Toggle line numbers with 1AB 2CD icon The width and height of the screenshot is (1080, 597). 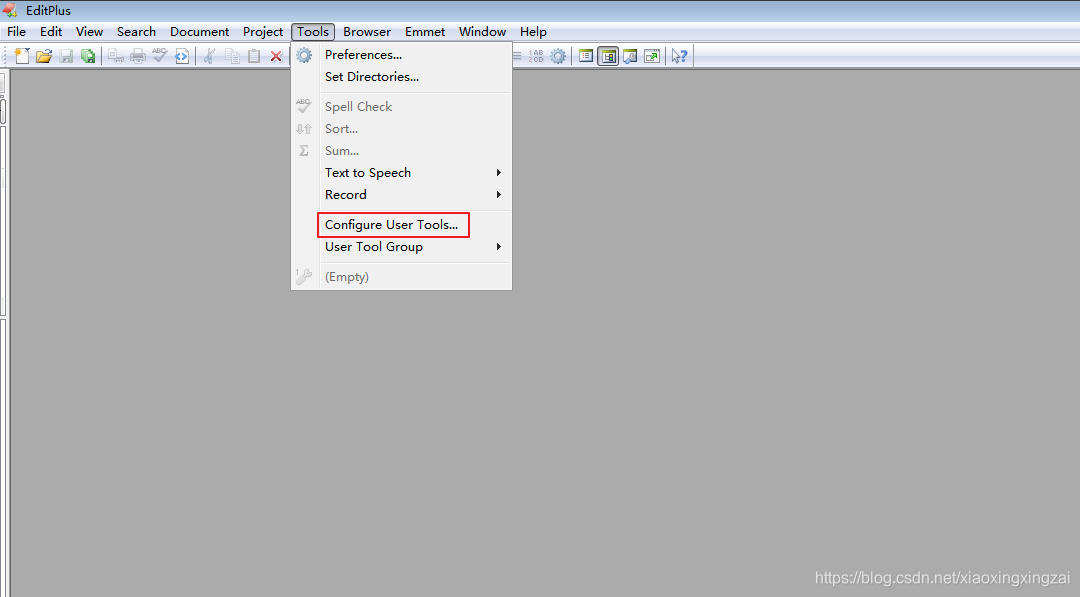536,56
